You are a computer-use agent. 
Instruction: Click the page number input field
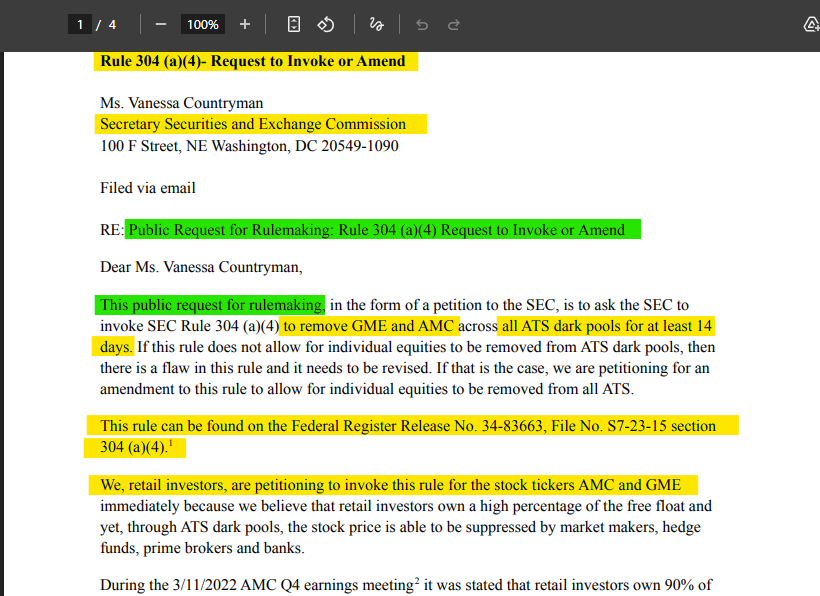pyautogui.click(x=80, y=25)
